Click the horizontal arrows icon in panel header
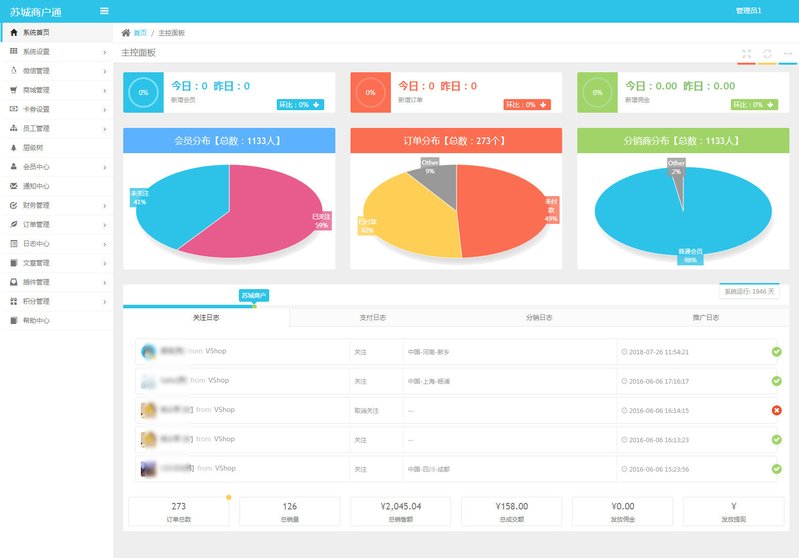799x558 pixels. [788, 53]
